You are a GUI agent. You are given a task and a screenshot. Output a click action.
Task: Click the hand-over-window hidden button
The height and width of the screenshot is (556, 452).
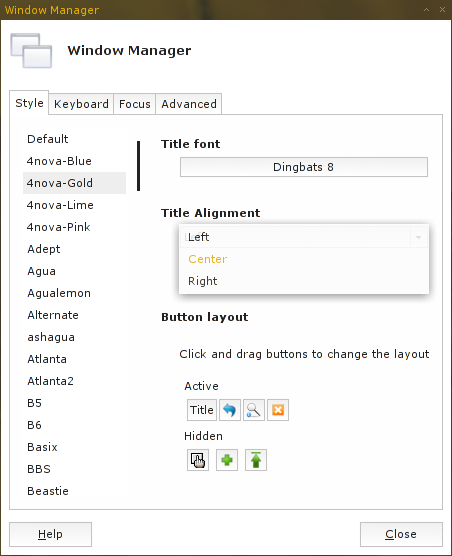[198, 460]
